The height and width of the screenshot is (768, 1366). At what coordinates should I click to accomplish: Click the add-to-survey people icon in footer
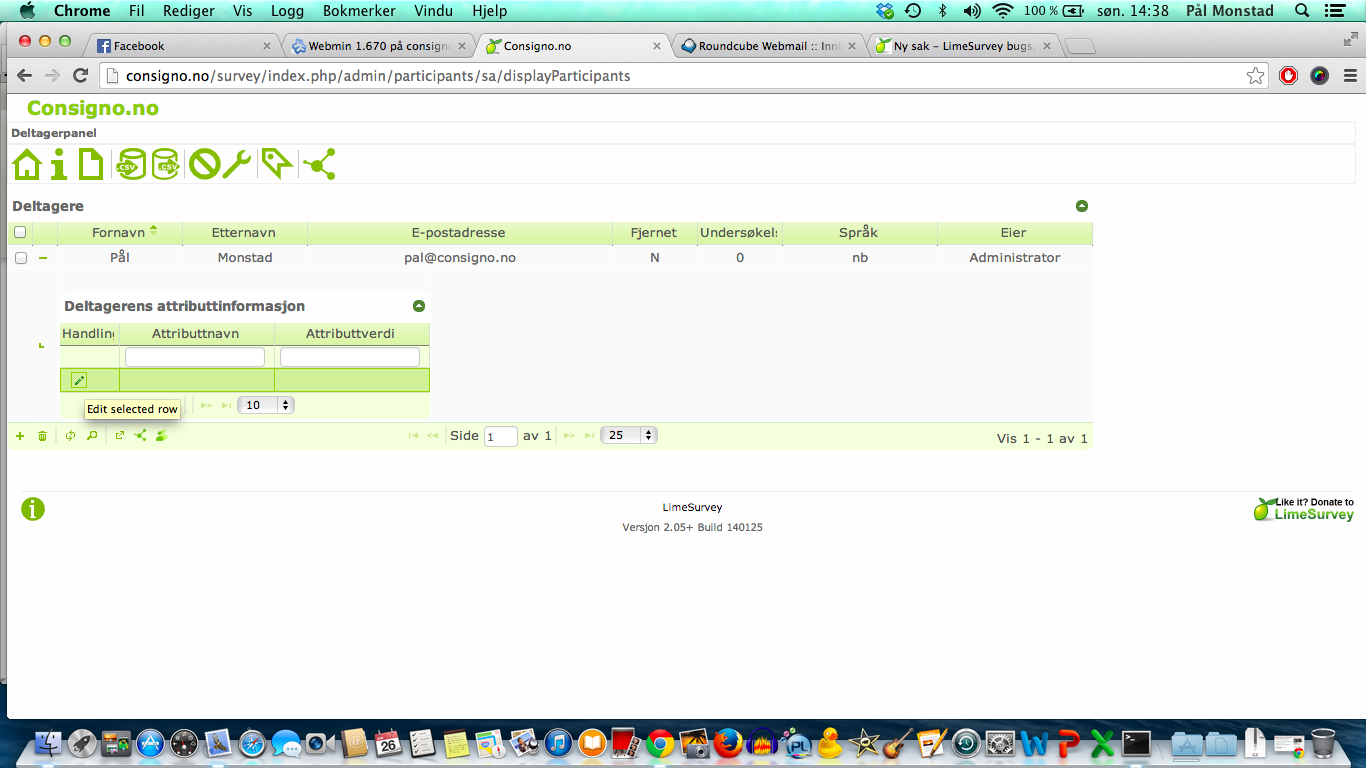point(161,436)
